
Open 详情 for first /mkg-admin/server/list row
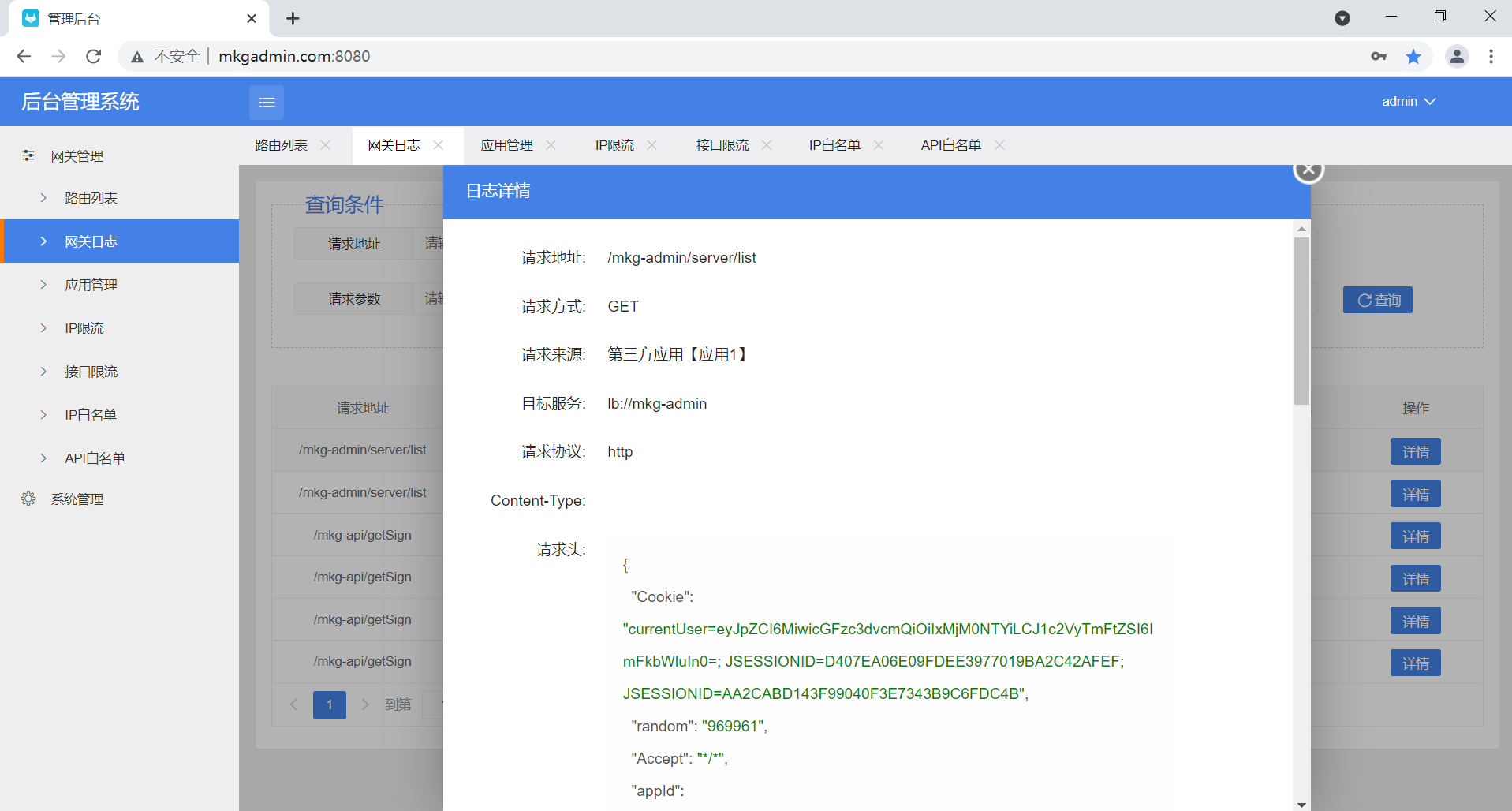[1416, 452]
